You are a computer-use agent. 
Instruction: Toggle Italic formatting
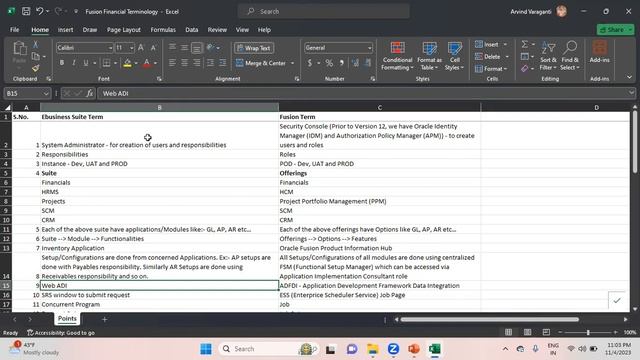tap(73, 63)
